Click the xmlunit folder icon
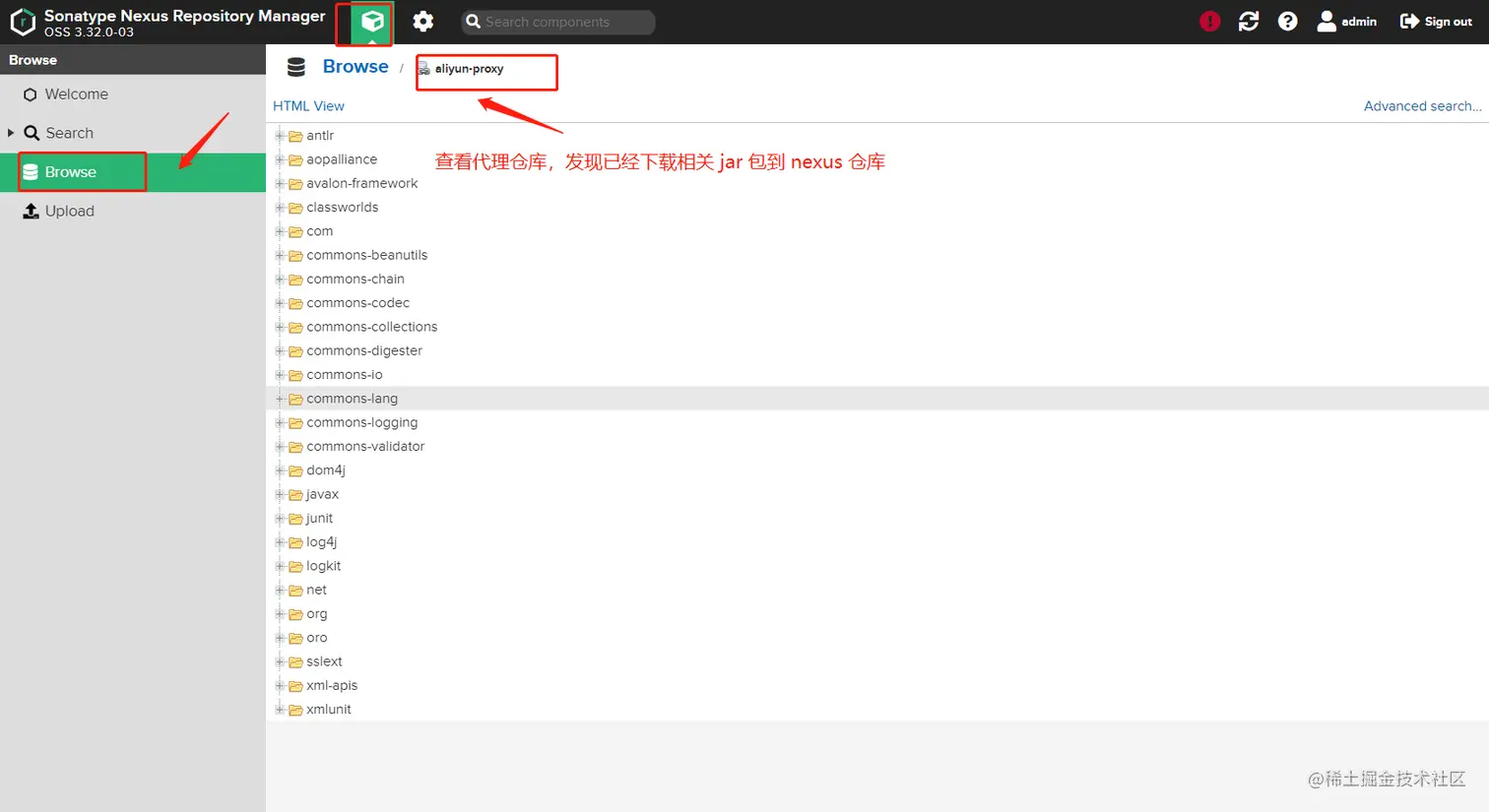 click(295, 710)
